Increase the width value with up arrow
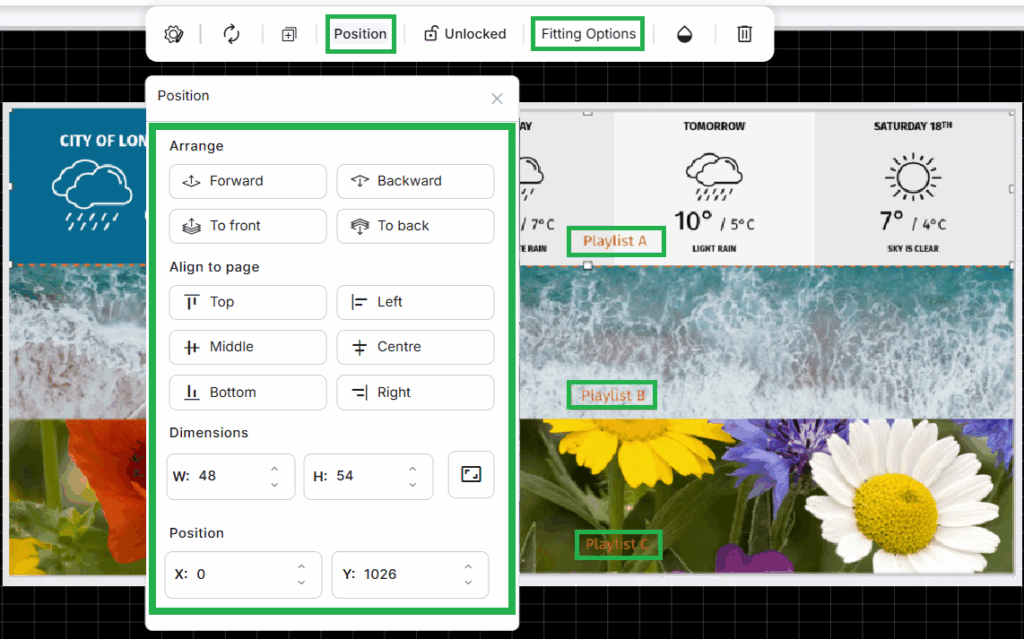1024x639 pixels. [x=275, y=468]
